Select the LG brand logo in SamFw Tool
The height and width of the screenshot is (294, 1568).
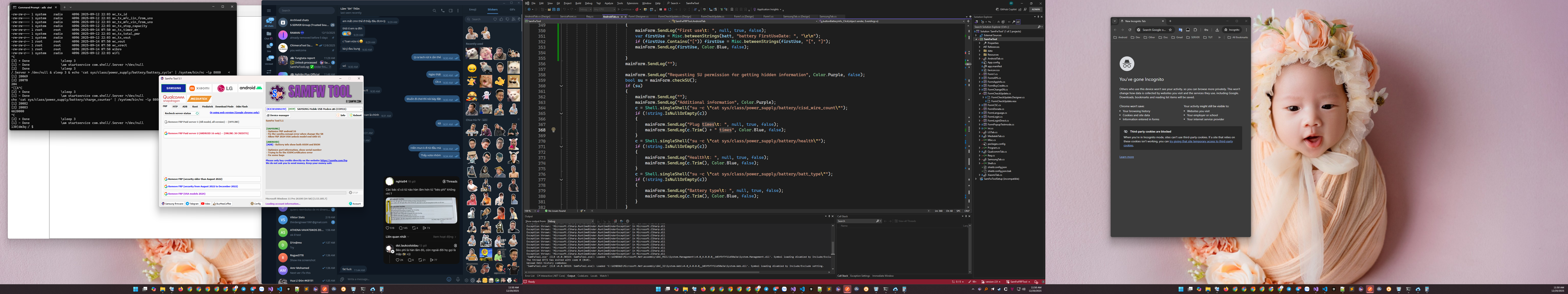[x=225, y=88]
